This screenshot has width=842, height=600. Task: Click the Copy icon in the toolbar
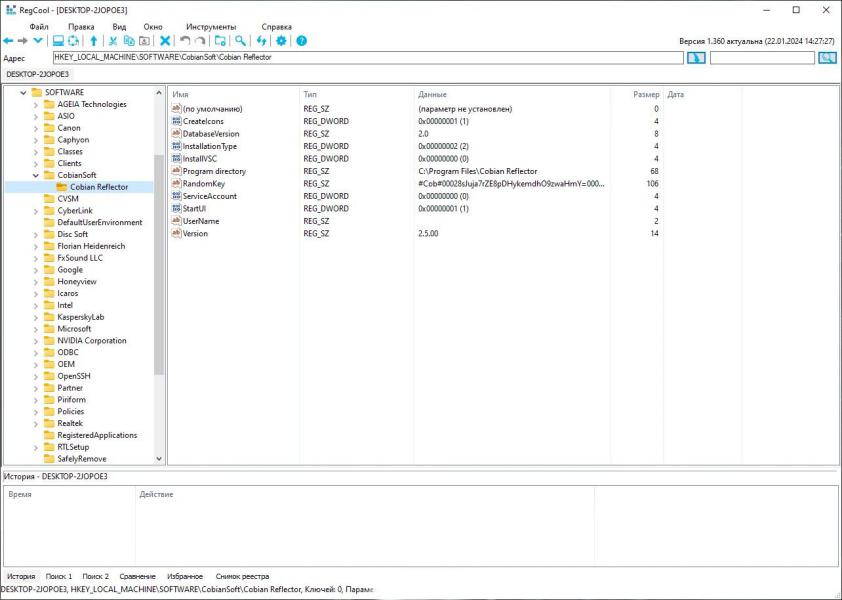click(x=129, y=41)
